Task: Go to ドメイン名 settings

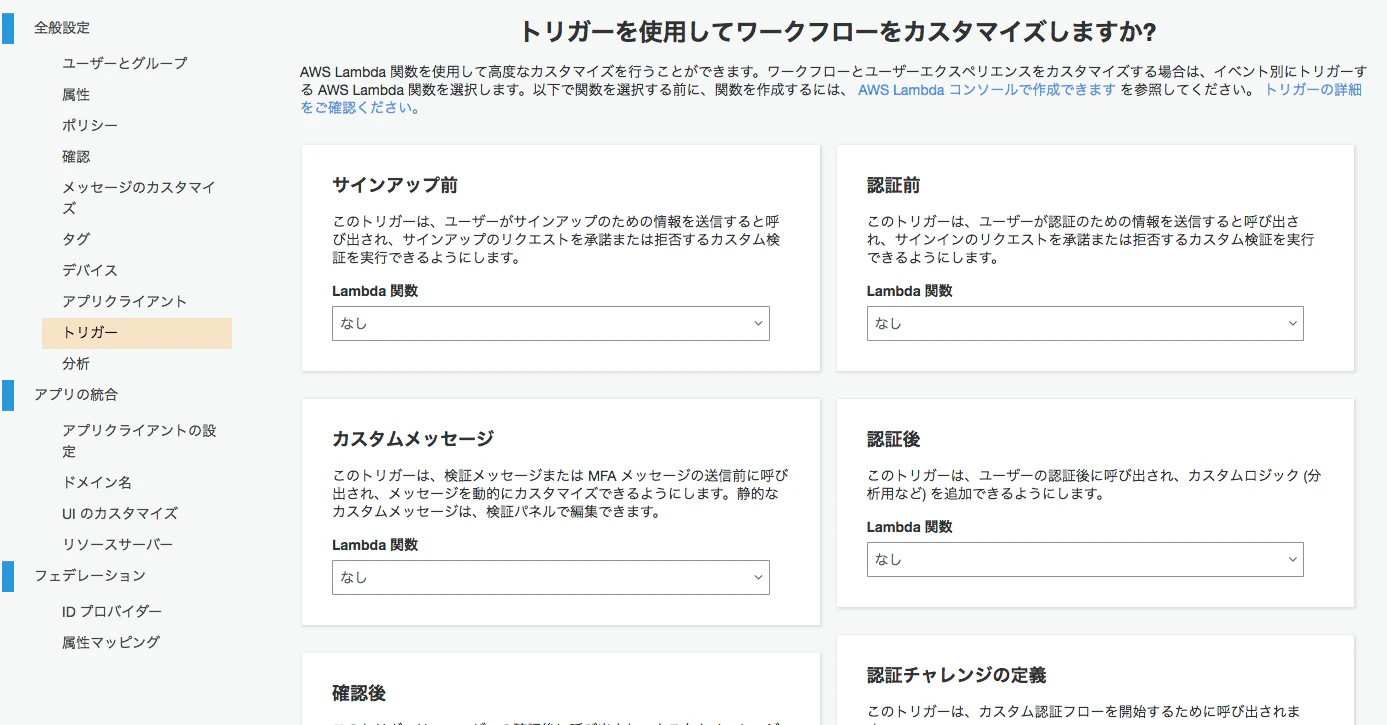Action: [x=97, y=482]
